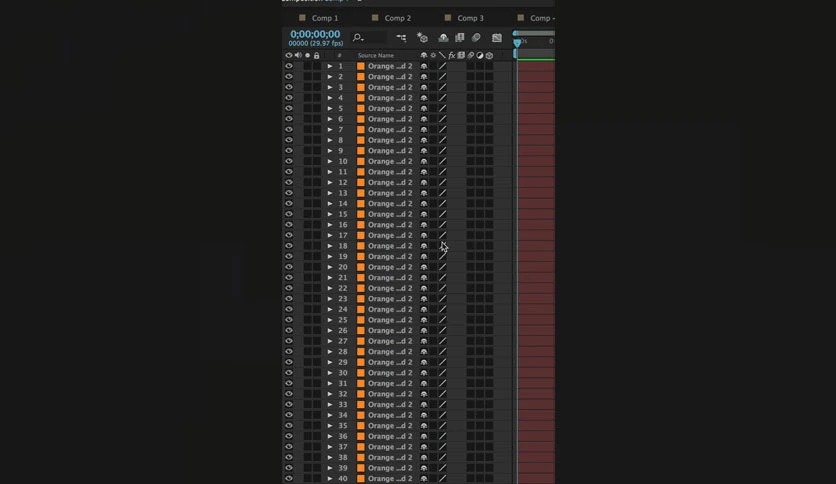
Task: Click the layer search input field
Action: pos(368,38)
